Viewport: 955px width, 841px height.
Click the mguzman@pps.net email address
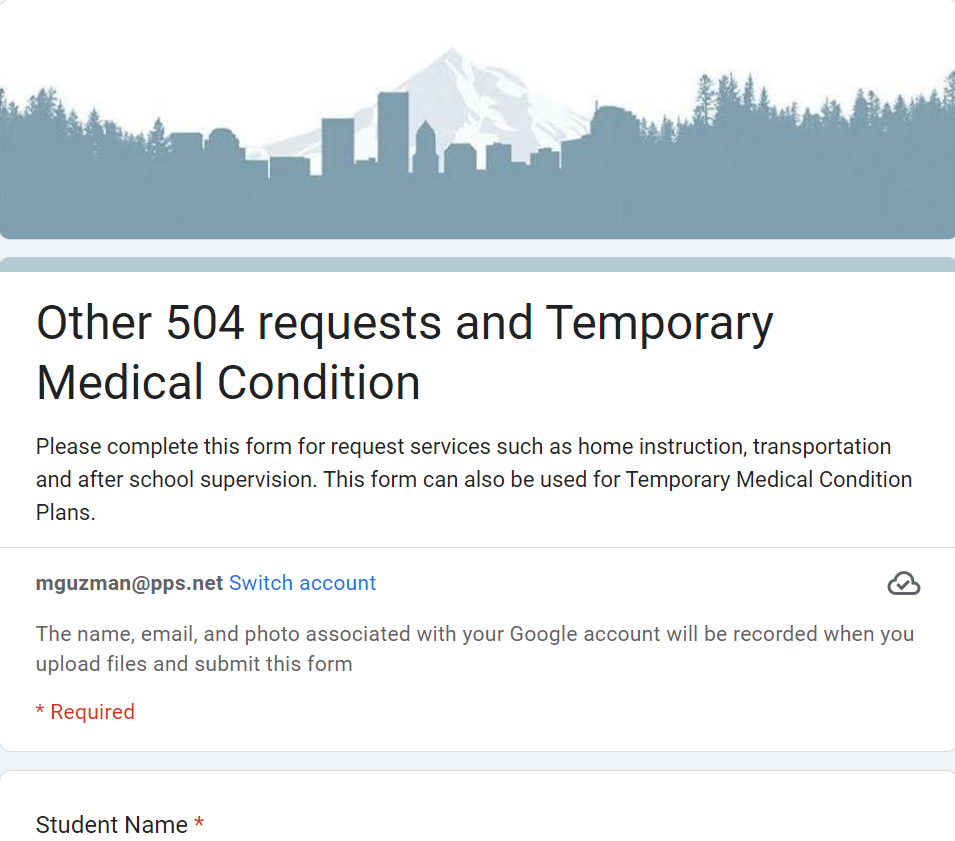pos(129,583)
